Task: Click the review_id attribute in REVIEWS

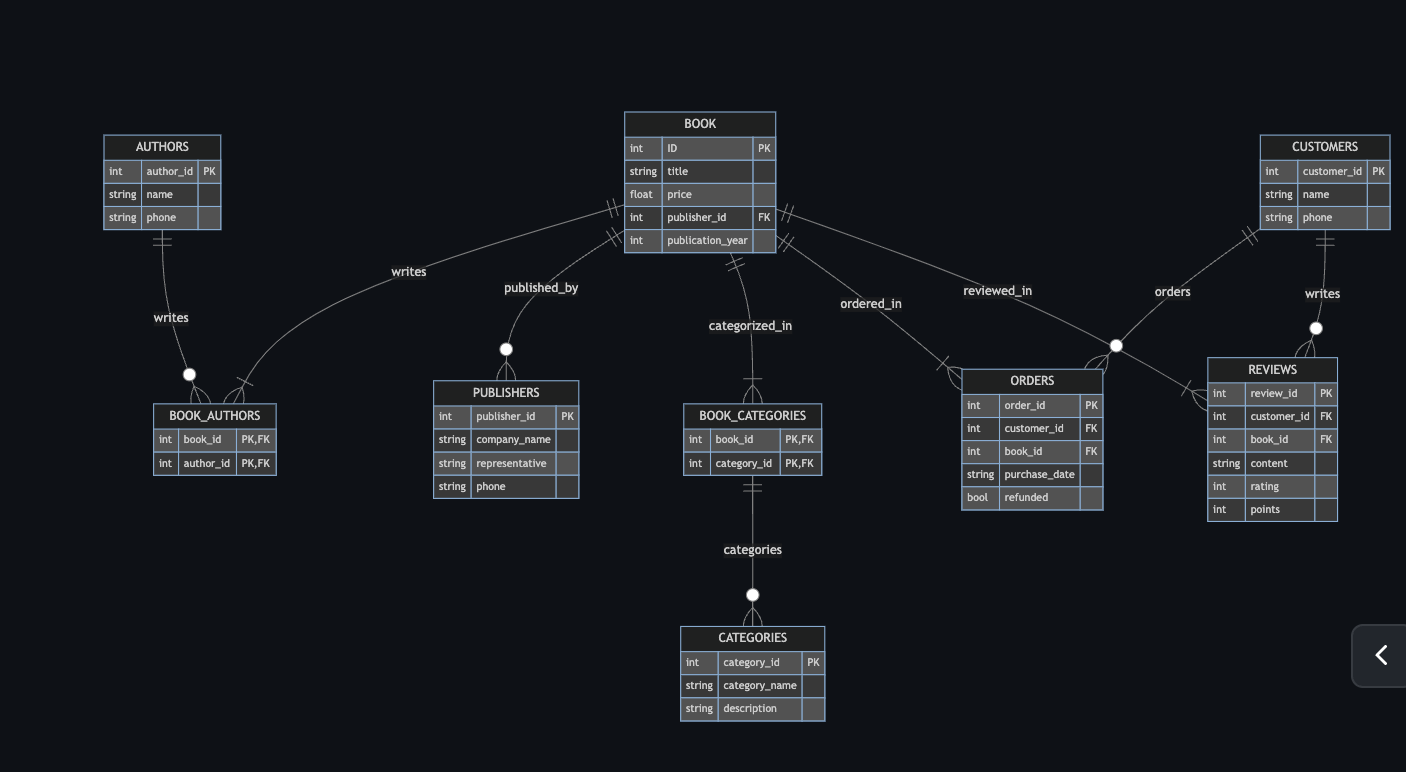Action: click(1280, 394)
